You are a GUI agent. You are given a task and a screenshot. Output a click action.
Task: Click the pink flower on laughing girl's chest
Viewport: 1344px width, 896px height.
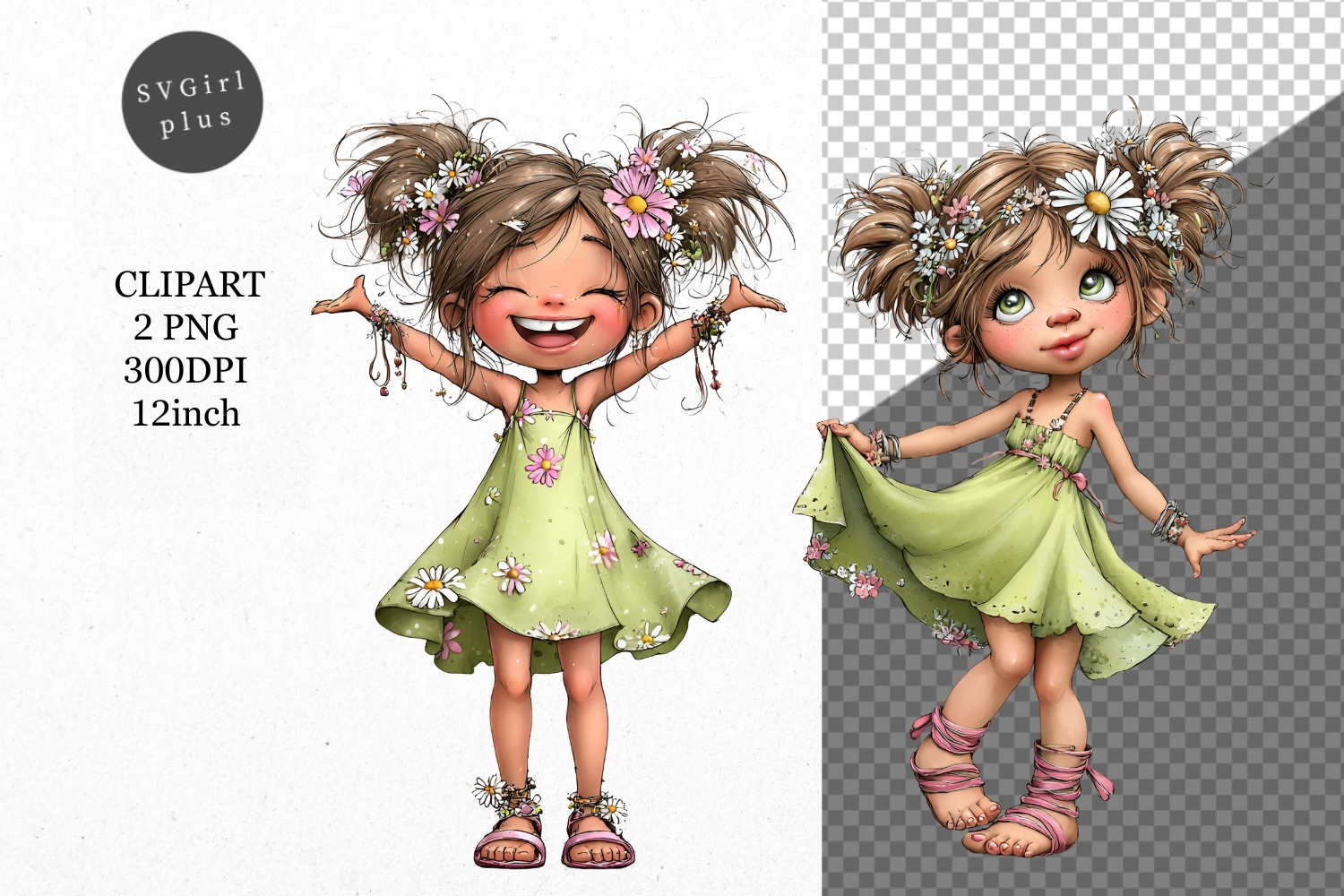point(544,465)
